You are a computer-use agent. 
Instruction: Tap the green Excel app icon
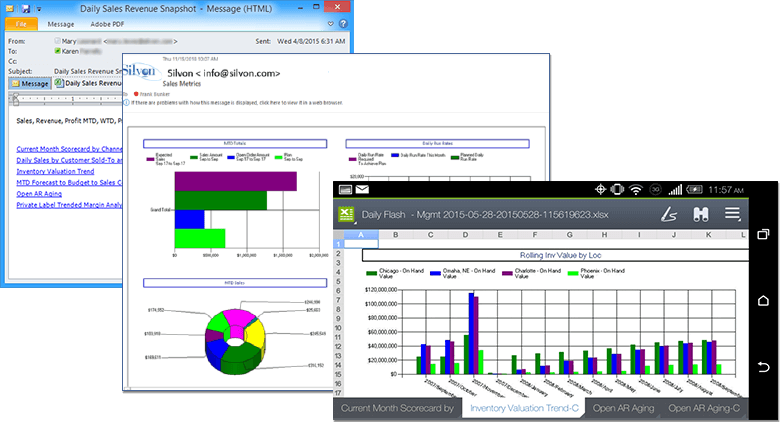(346, 214)
